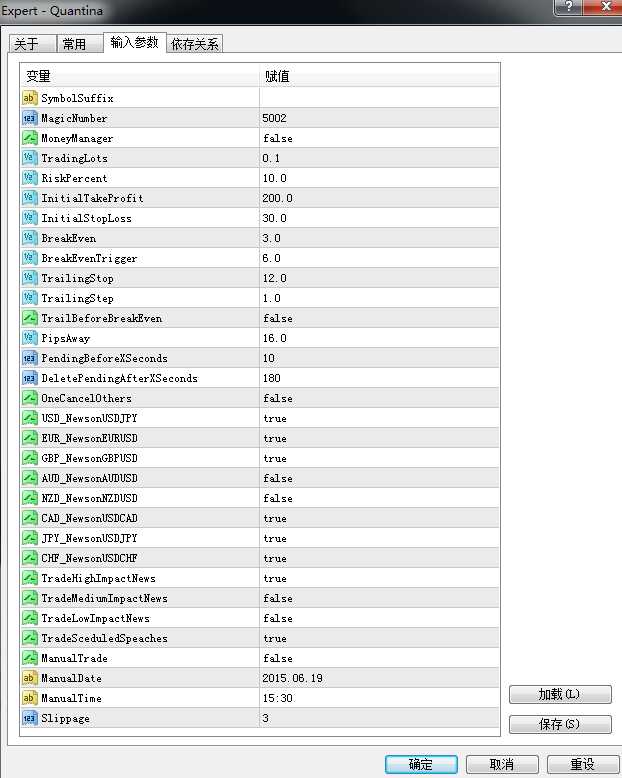This screenshot has height=778, width=622.
Task: Click the string icon beside SymbolSuffix
Action: 29,98
